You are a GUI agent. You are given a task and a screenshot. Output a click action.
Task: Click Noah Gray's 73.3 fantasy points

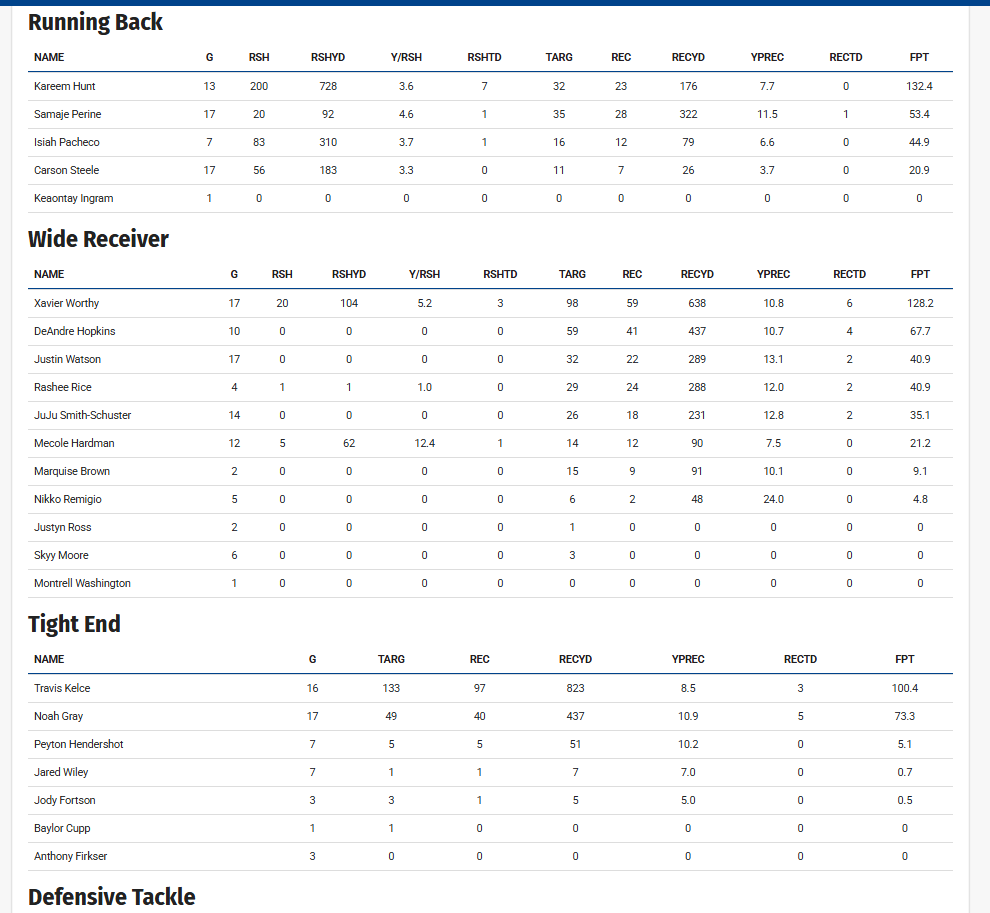point(905,716)
